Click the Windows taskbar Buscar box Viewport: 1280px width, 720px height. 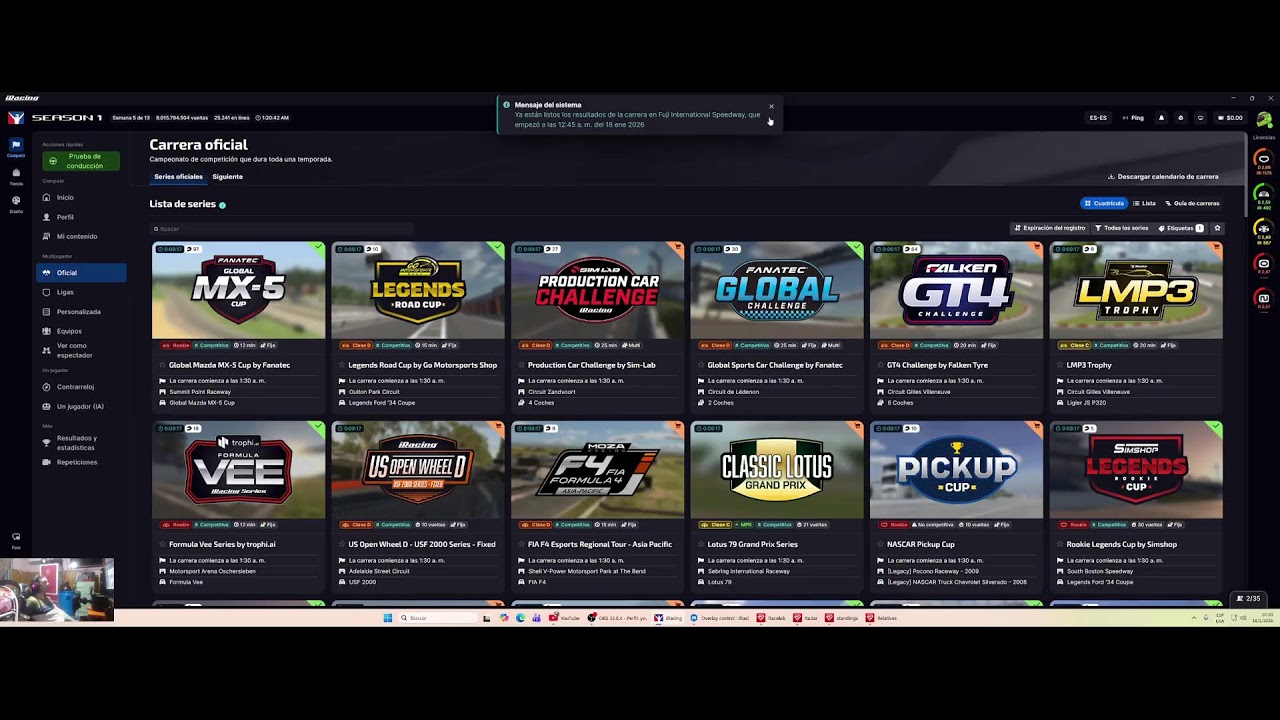tap(439, 618)
